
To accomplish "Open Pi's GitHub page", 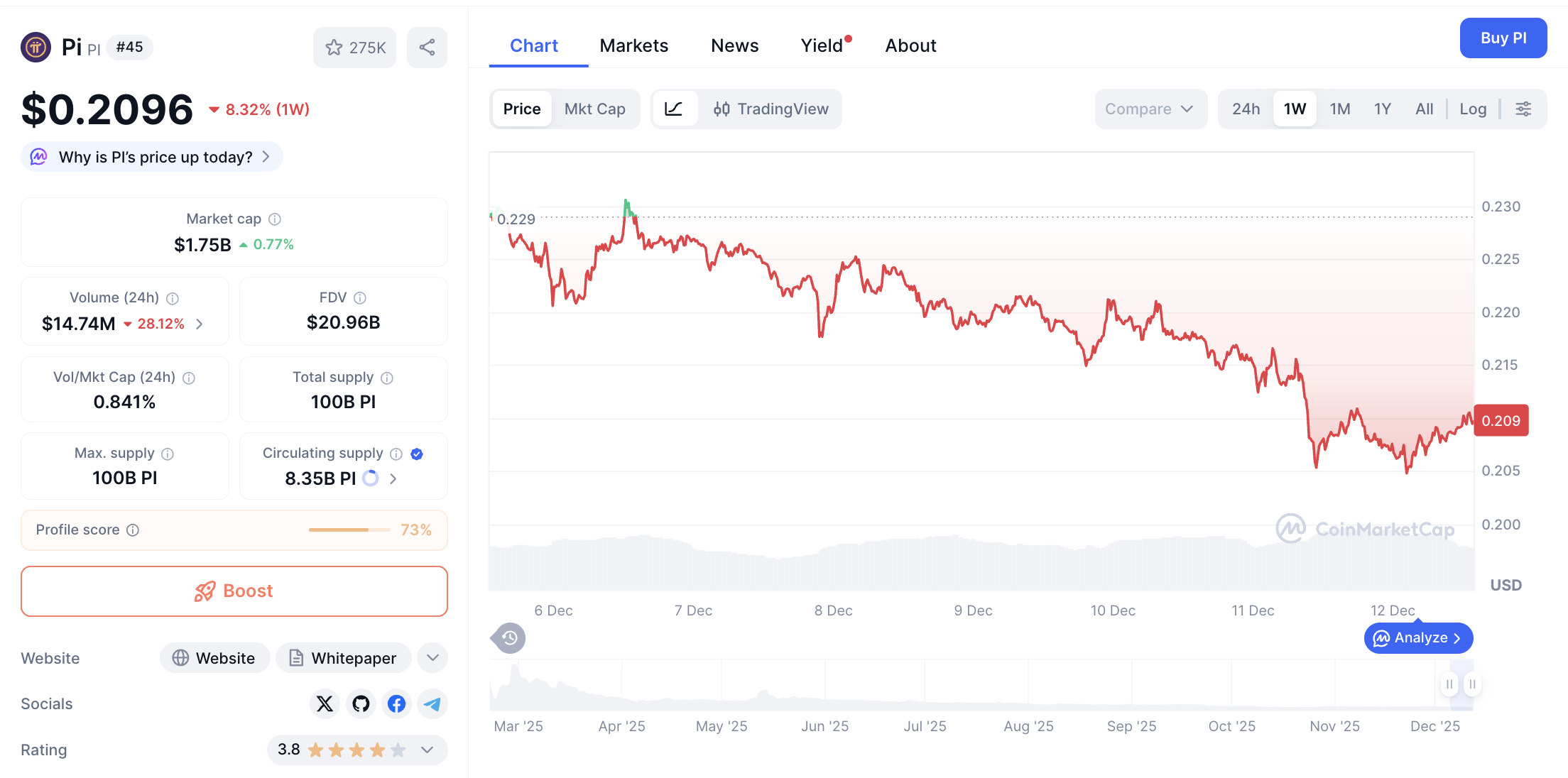I will (x=361, y=703).
